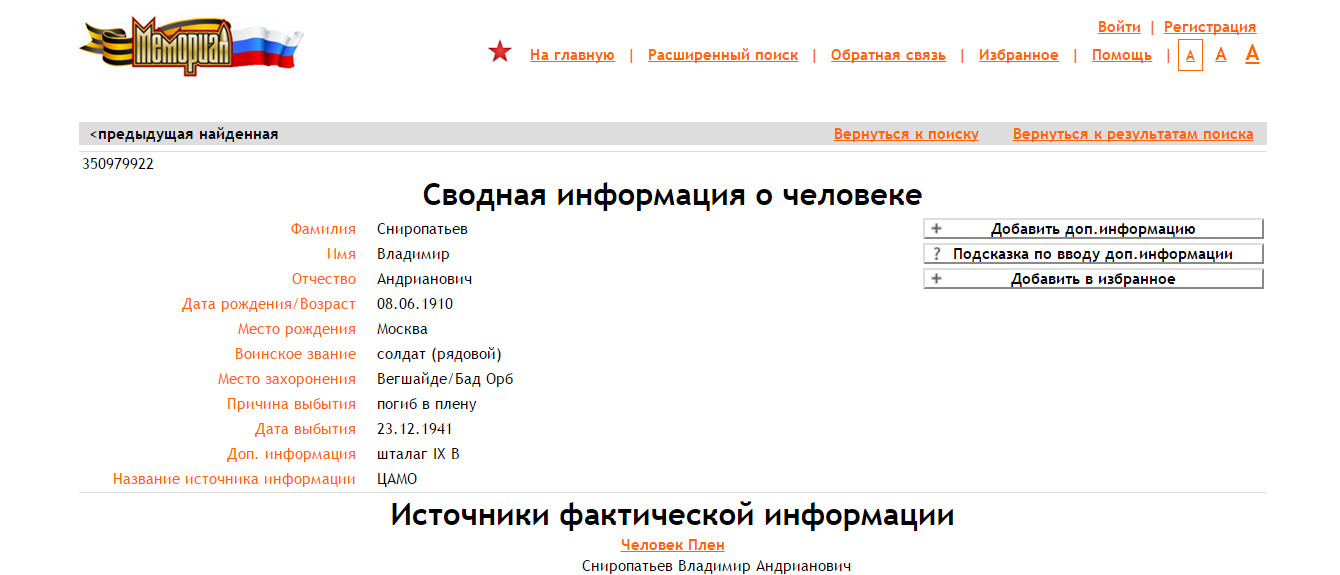Open На главную home page

pyautogui.click(x=572, y=55)
